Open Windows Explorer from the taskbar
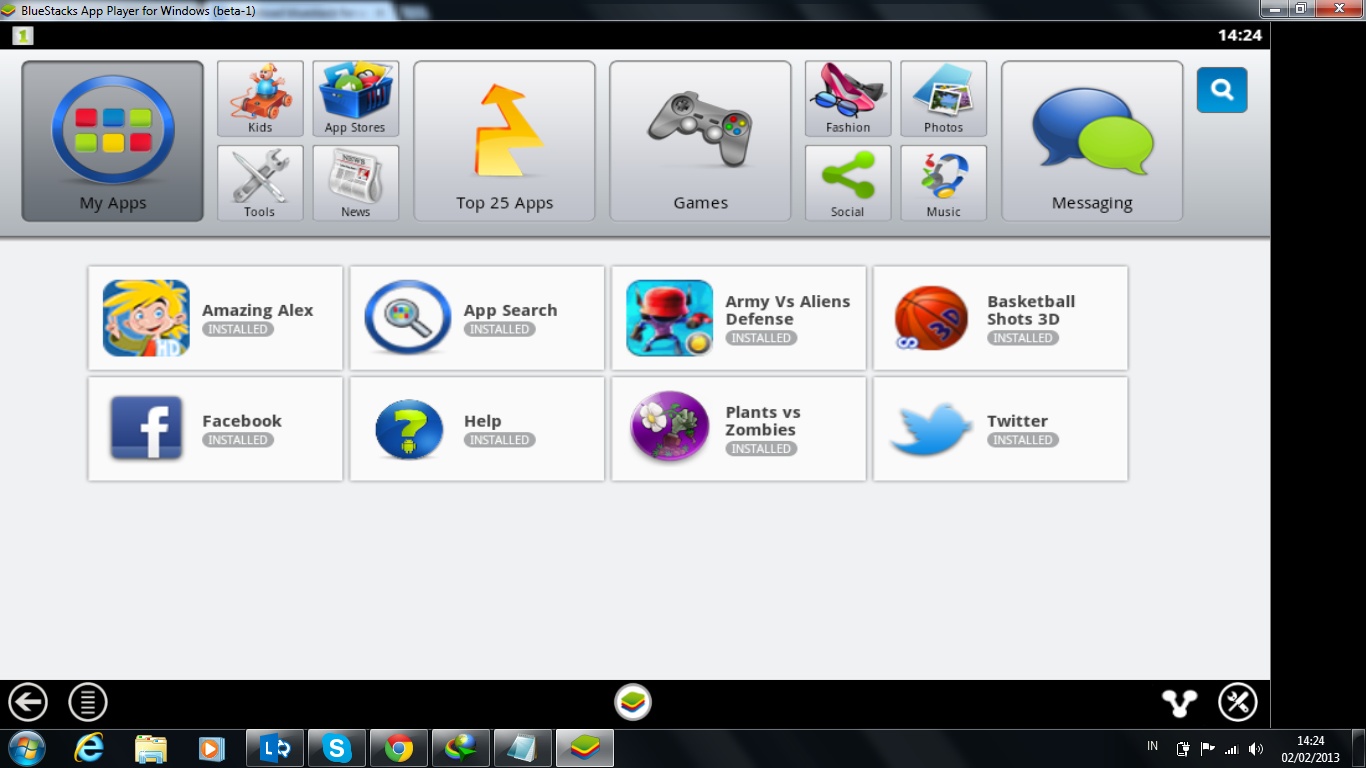 tap(151, 748)
